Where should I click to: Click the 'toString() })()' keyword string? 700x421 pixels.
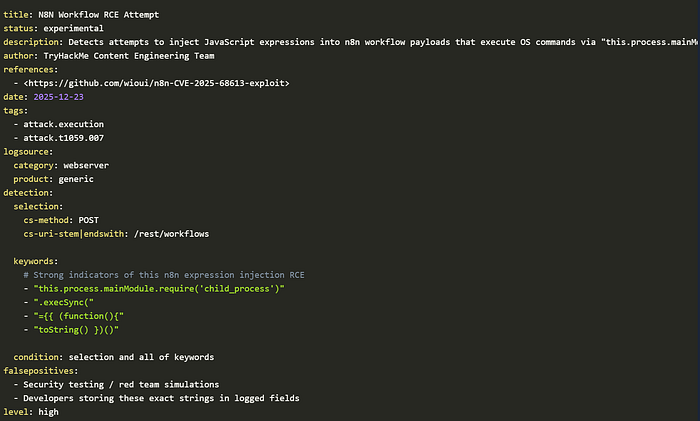click(76, 330)
